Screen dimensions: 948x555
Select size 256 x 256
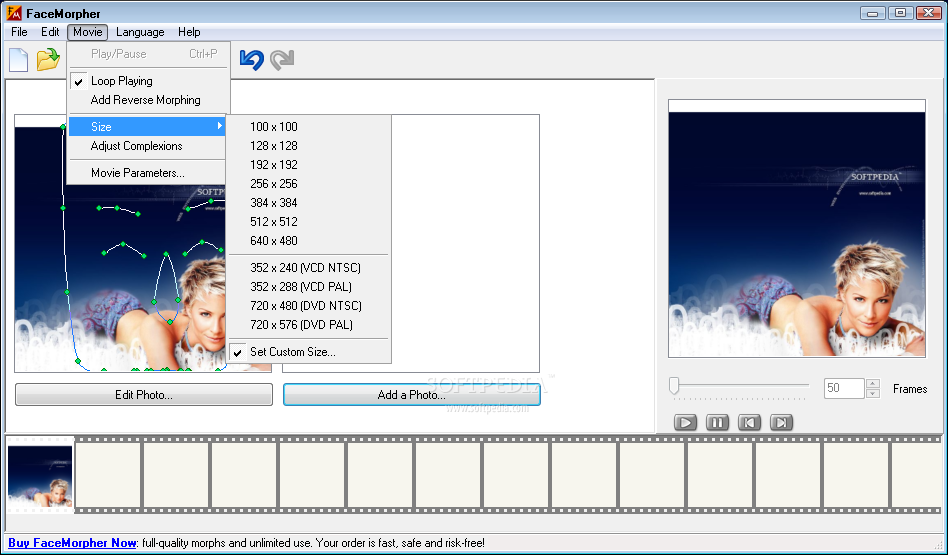click(x=309, y=184)
